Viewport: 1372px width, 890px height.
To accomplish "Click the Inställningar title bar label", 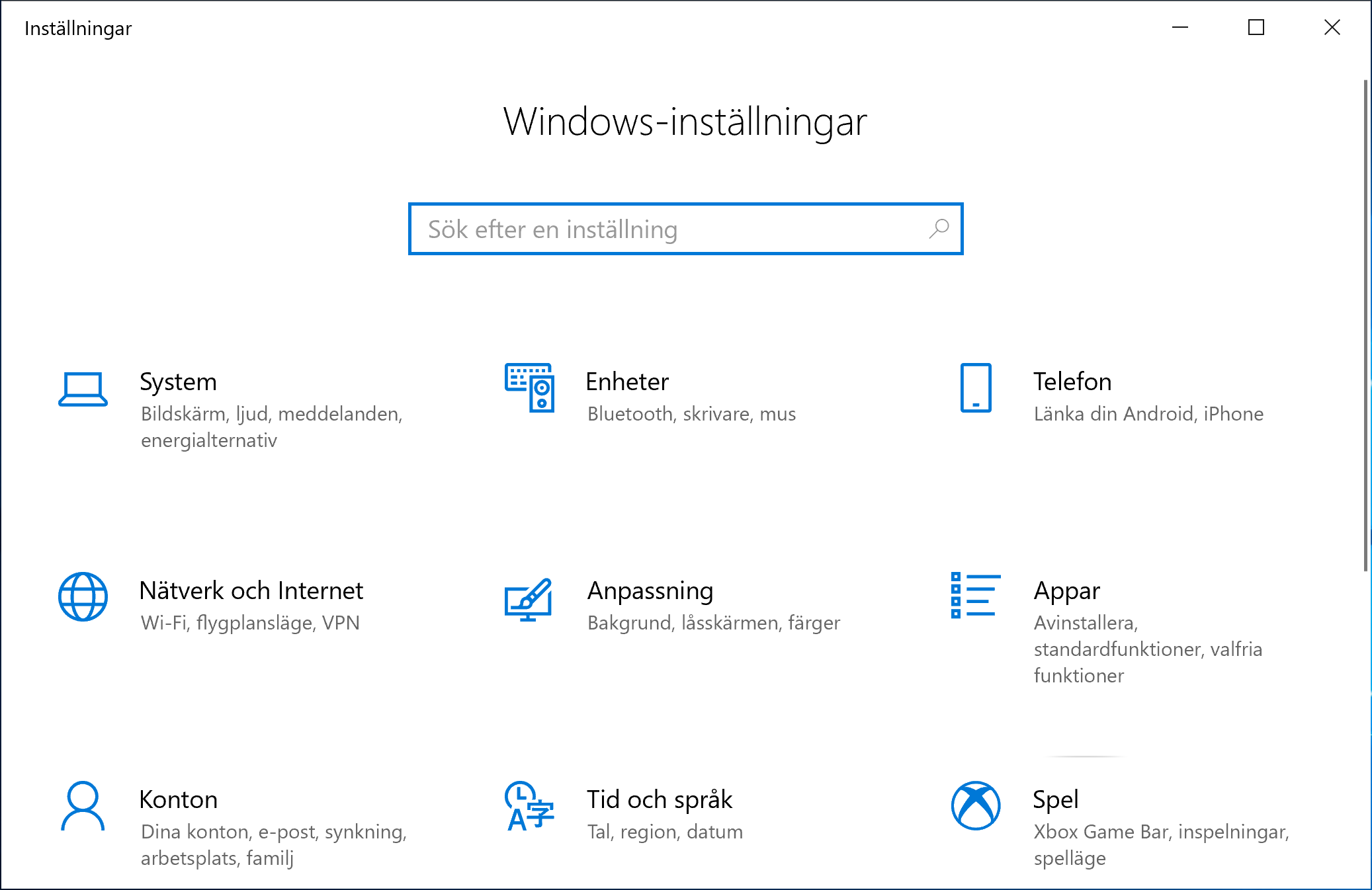I will 77,28.
